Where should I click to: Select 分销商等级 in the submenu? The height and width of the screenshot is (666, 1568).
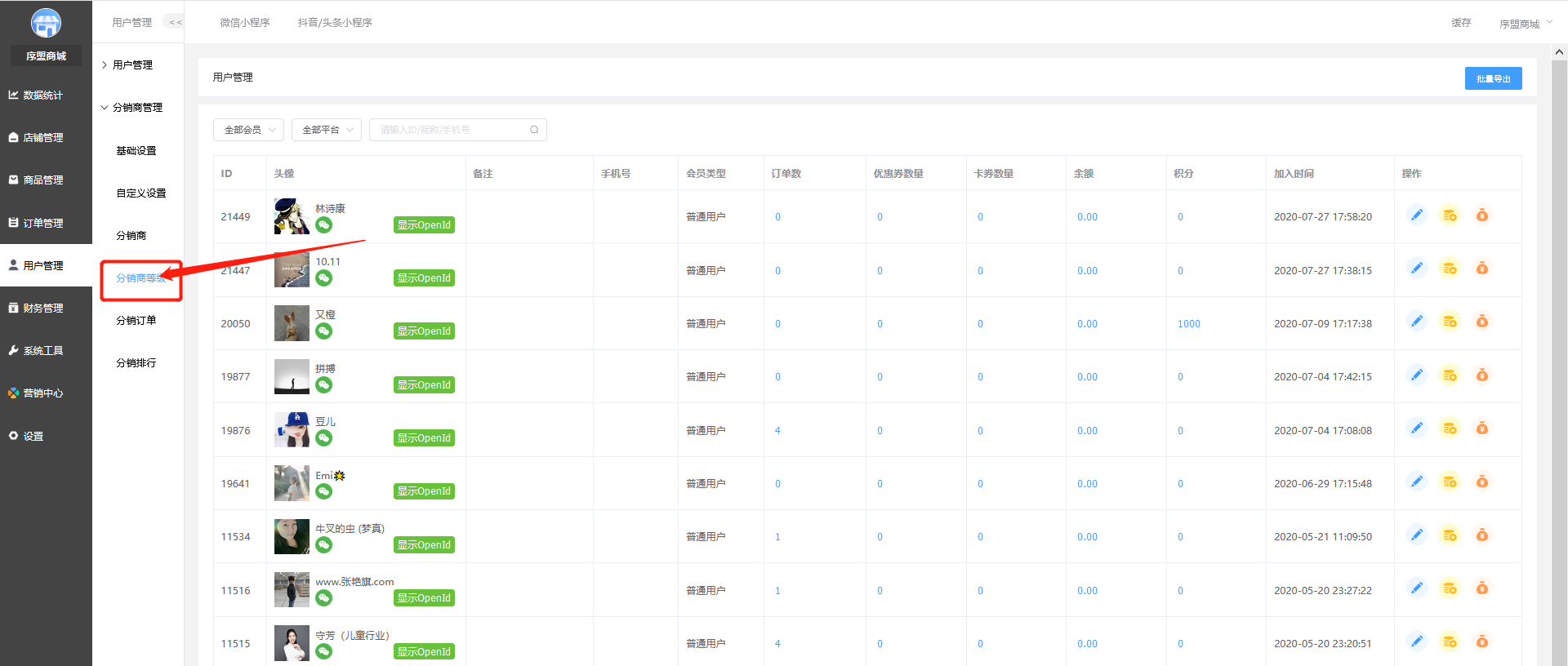[141, 278]
